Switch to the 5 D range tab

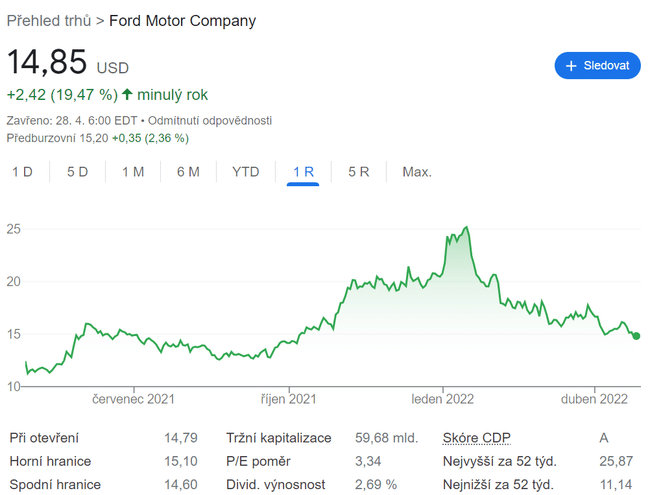tap(77, 172)
